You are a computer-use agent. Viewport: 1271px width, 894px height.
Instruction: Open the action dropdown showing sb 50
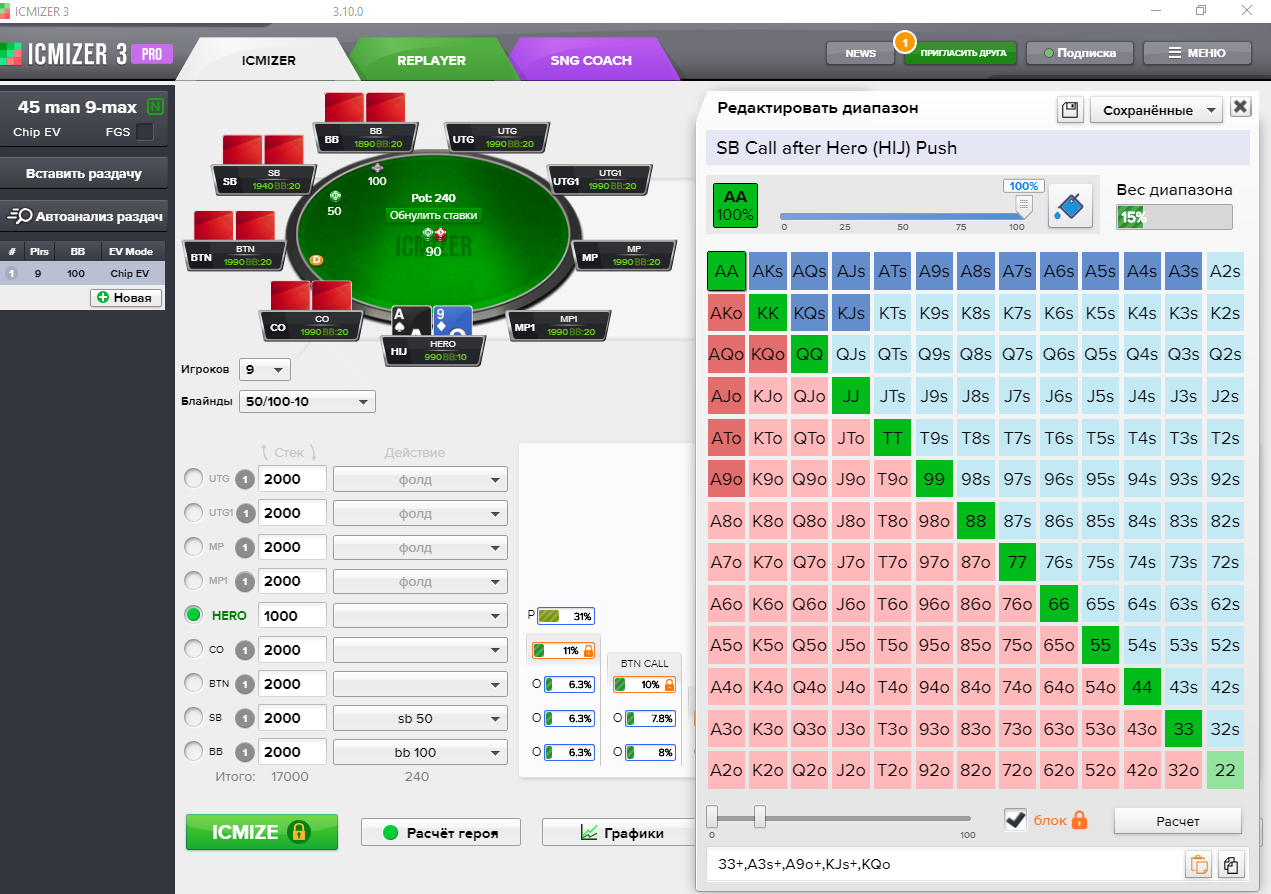[x=420, y=718]
